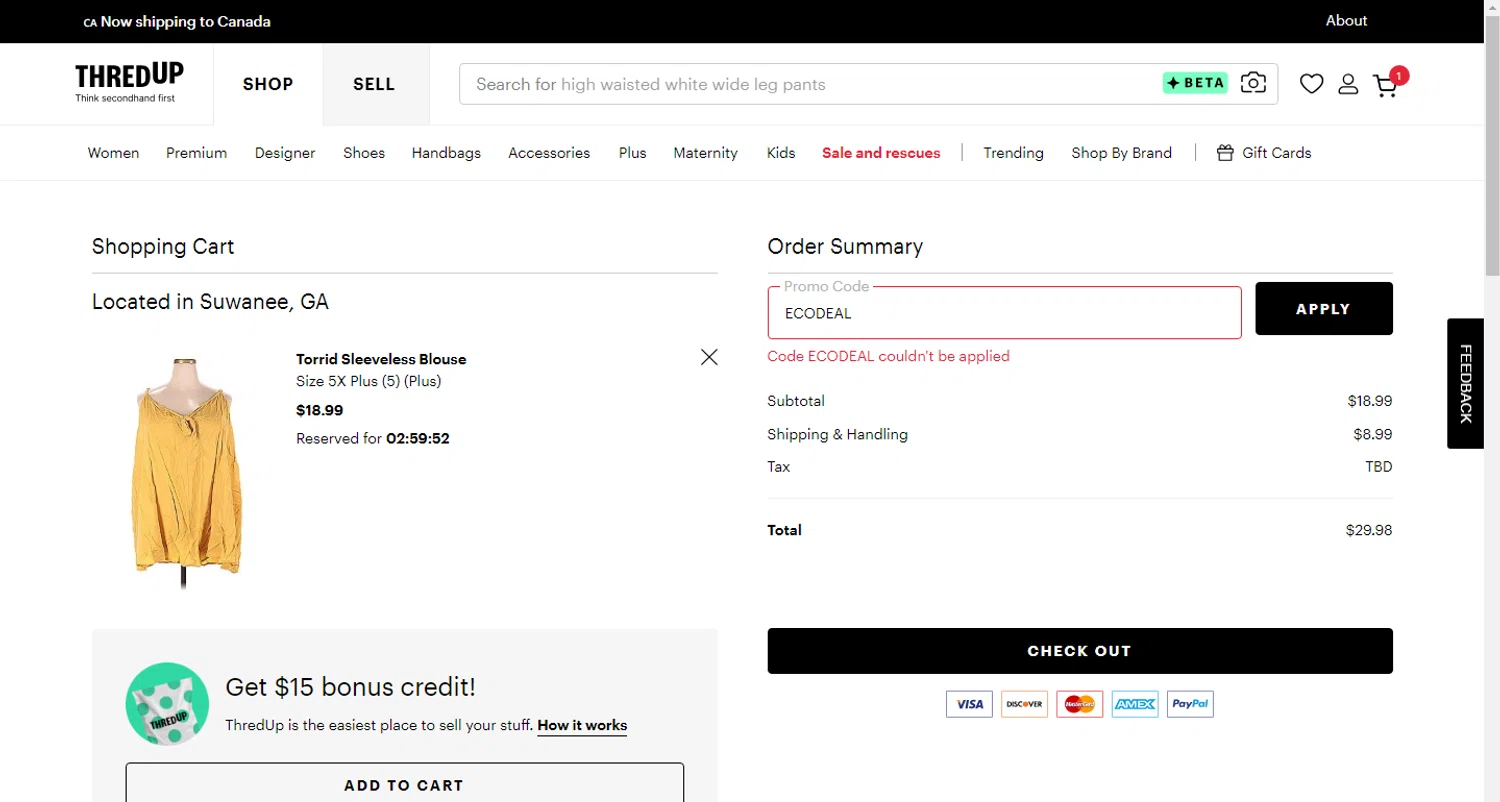Click 'Code ECODEAL couldn't be applied' message
This screenshot has height=802, width=1500.
coord(888,356)
